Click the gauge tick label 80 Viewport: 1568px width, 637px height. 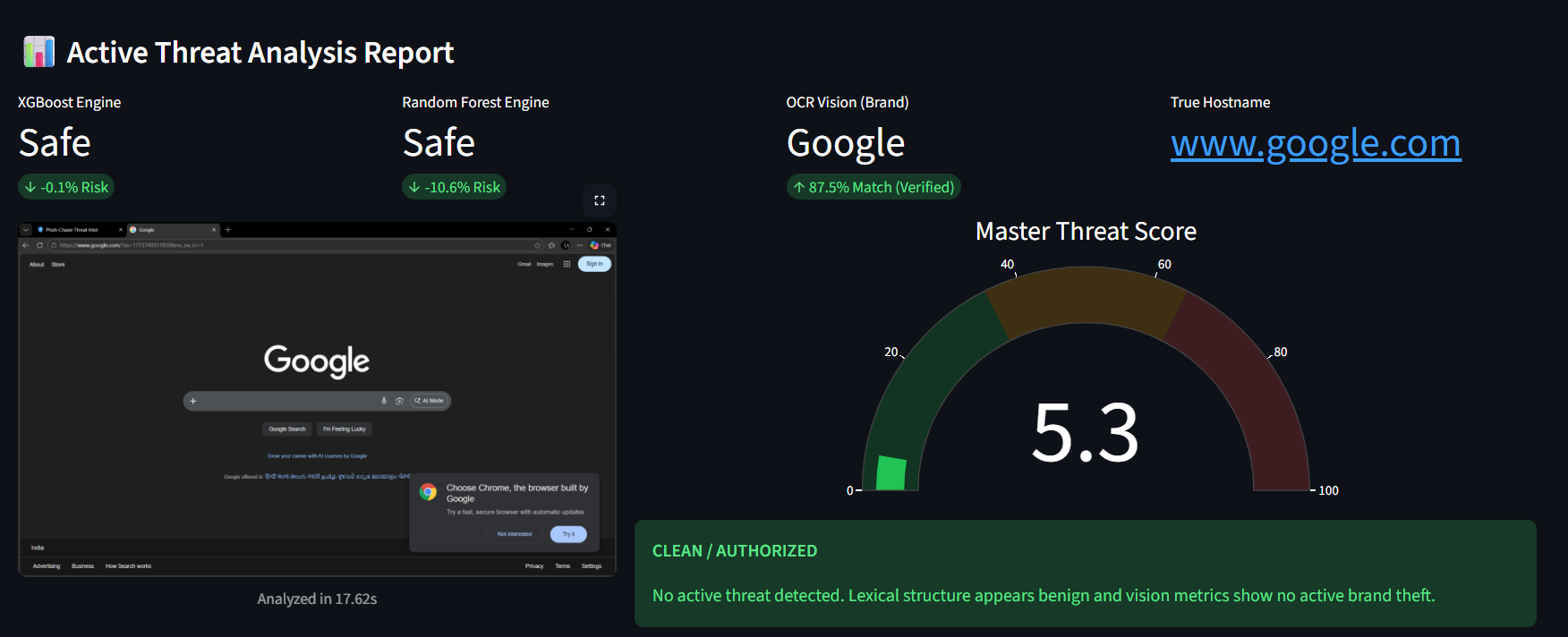(1281, 352)
